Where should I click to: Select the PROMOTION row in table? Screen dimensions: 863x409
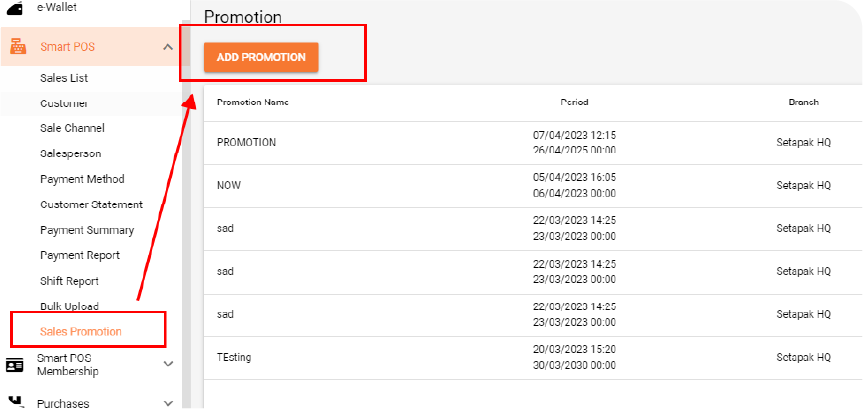533,143
